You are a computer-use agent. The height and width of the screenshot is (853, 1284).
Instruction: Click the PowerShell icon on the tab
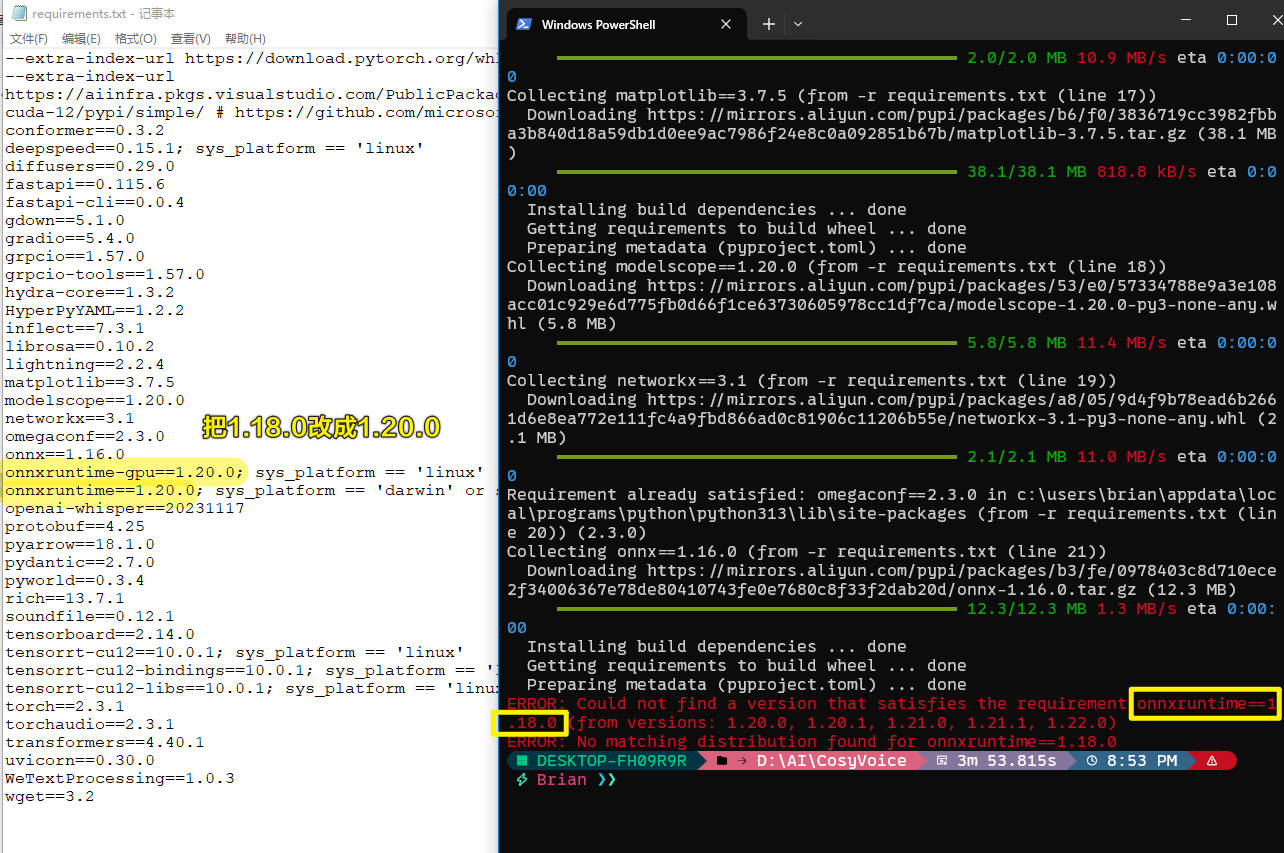(x=523, y=24)
